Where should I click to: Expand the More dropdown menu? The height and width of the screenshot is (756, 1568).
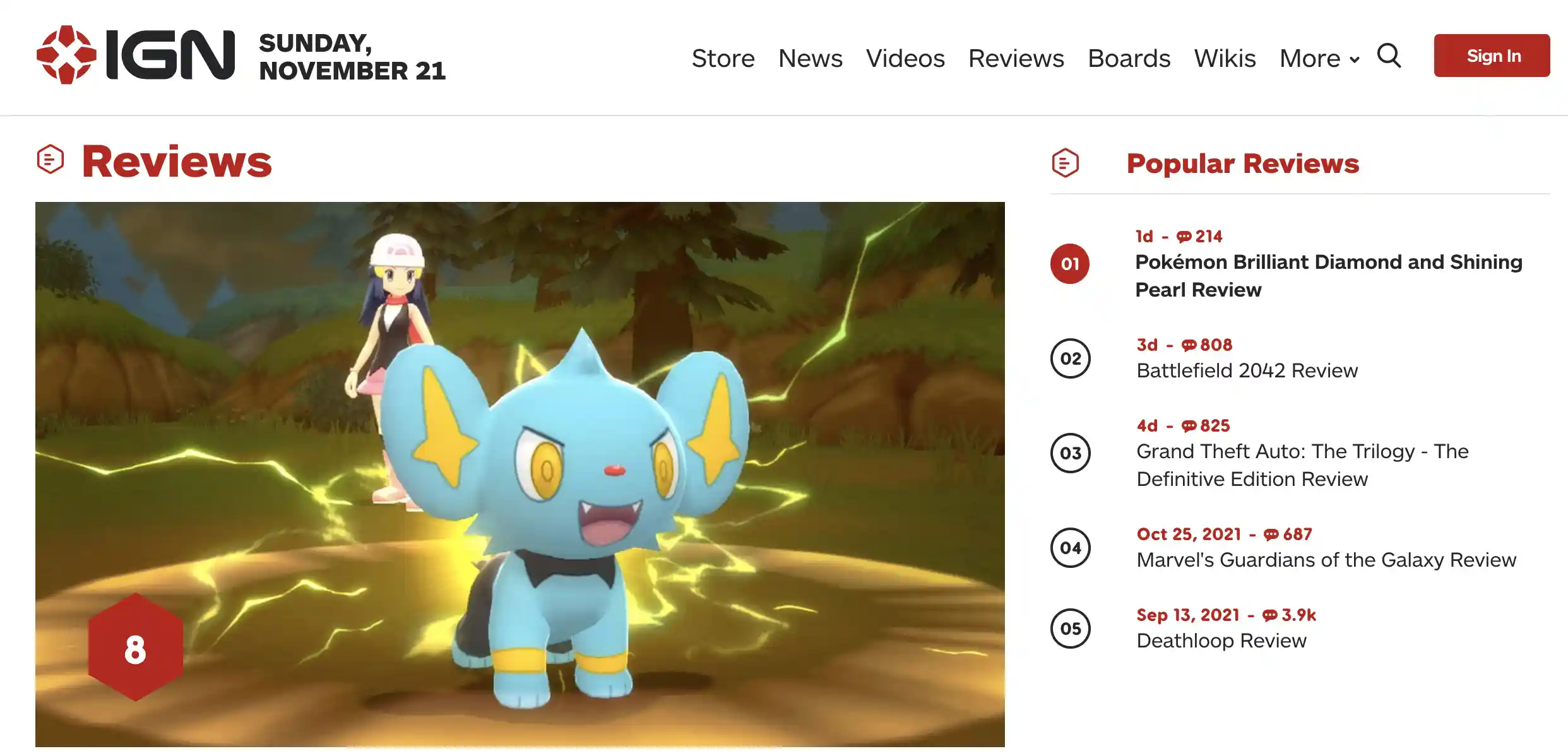pyautogui.click(x=1319, y=58)
